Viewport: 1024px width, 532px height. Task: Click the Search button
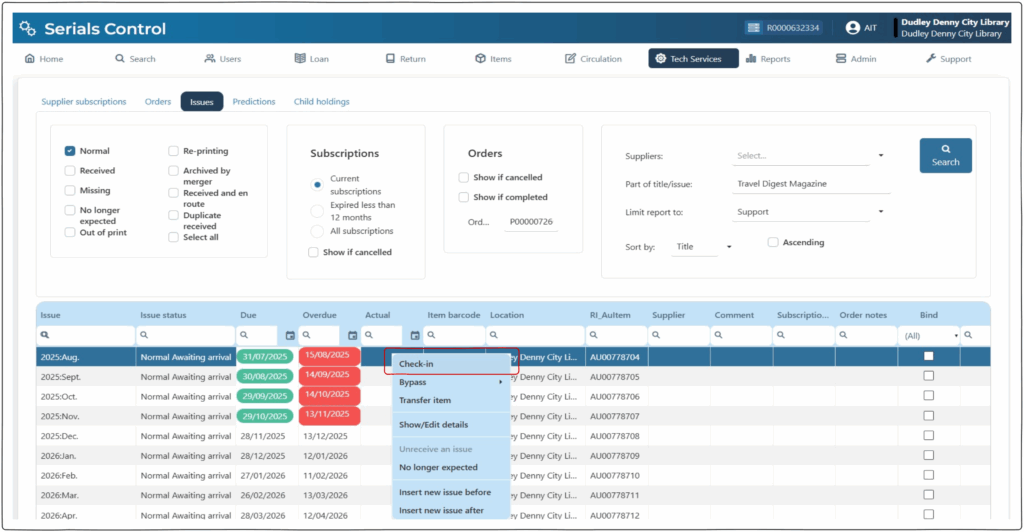945,155
